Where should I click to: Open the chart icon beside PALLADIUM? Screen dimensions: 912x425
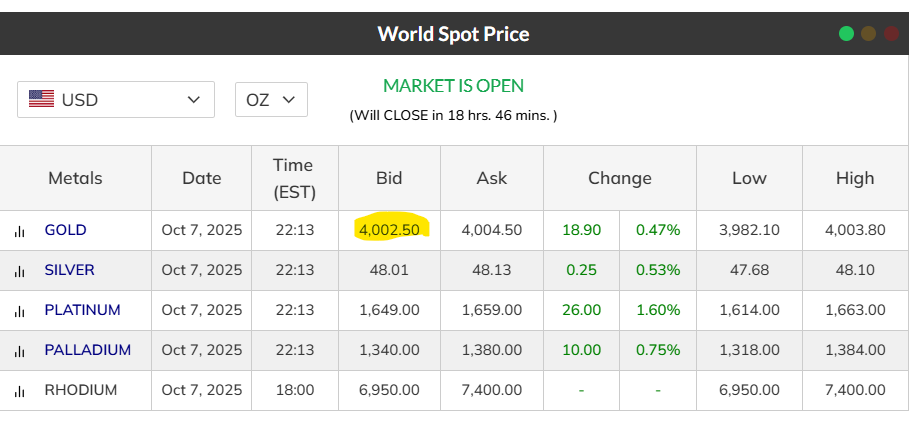pos(19,351)
